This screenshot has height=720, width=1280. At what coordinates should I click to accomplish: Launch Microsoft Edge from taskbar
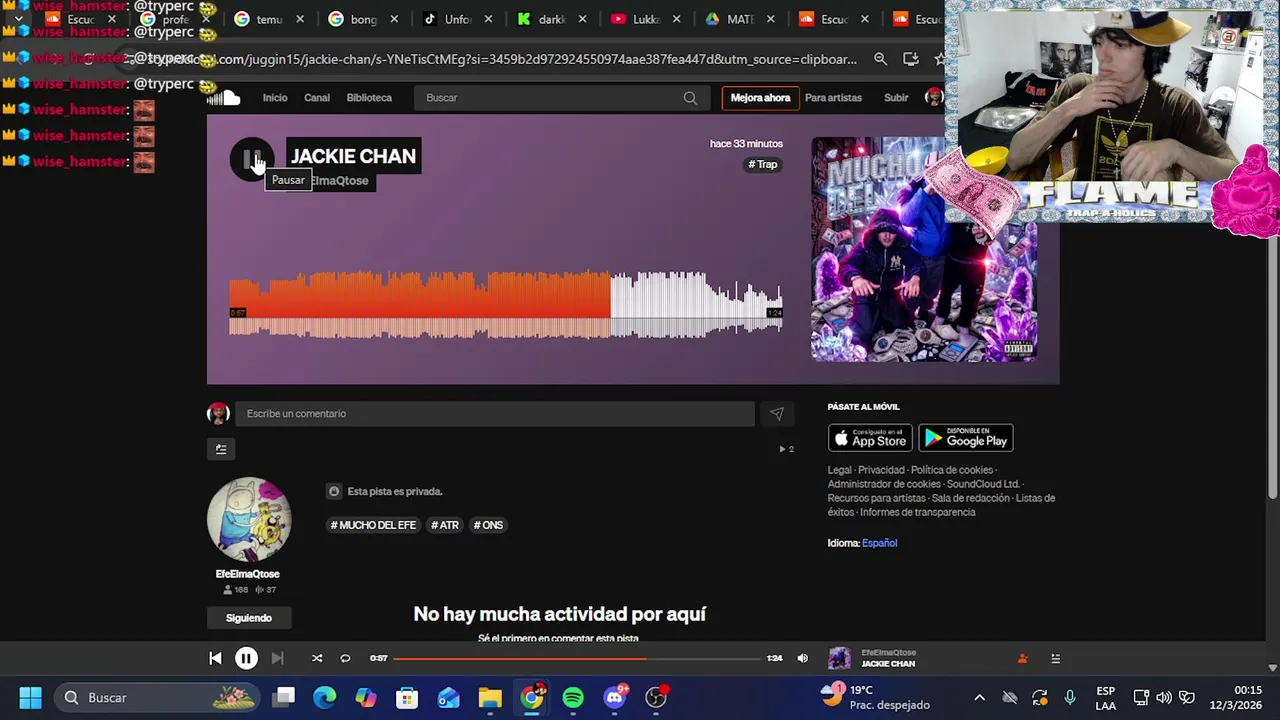click(x=325, y=697)
